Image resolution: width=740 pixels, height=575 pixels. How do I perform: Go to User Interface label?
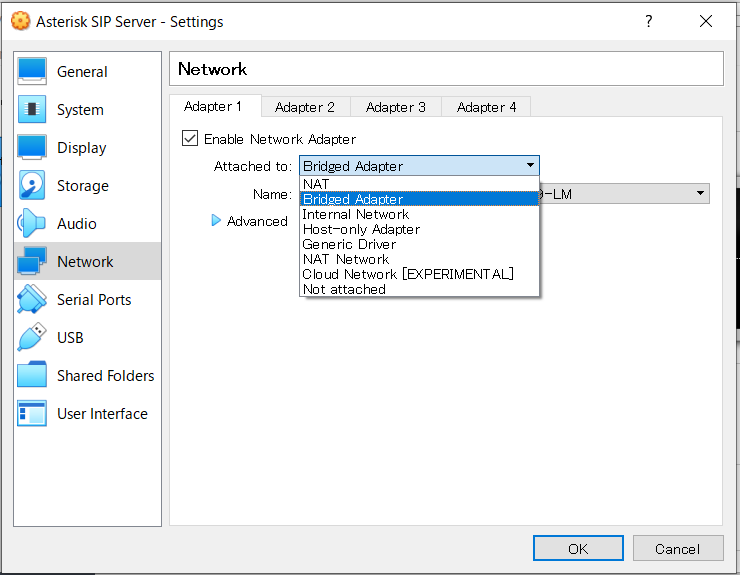pos(102,414)
